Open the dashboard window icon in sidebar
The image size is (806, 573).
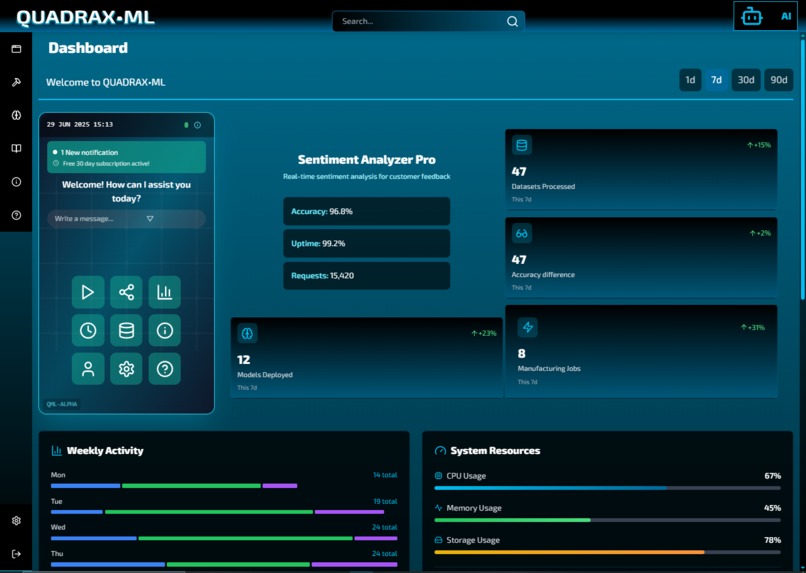(x=16, y=49)
